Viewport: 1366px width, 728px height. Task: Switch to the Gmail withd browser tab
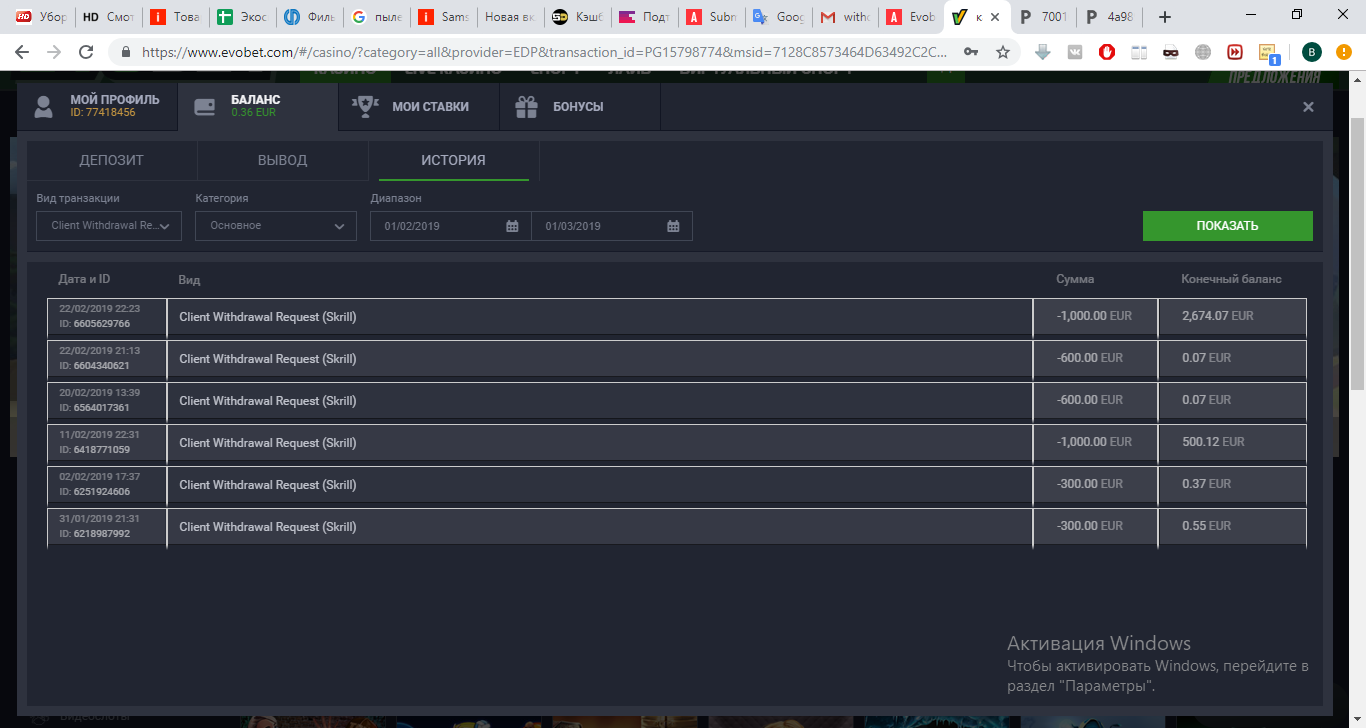click(843, 17)
